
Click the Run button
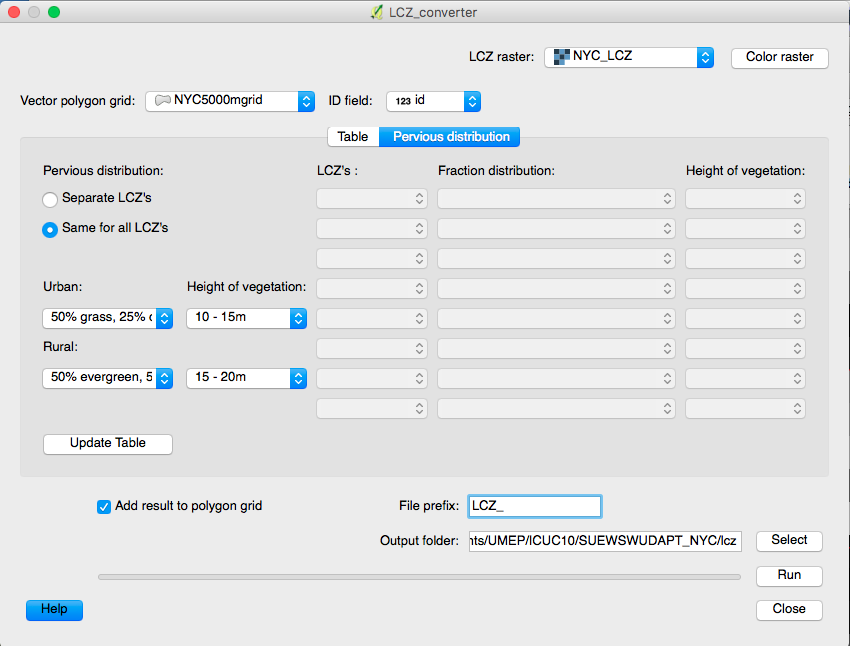pyautogui.click(x=789, y=576)
